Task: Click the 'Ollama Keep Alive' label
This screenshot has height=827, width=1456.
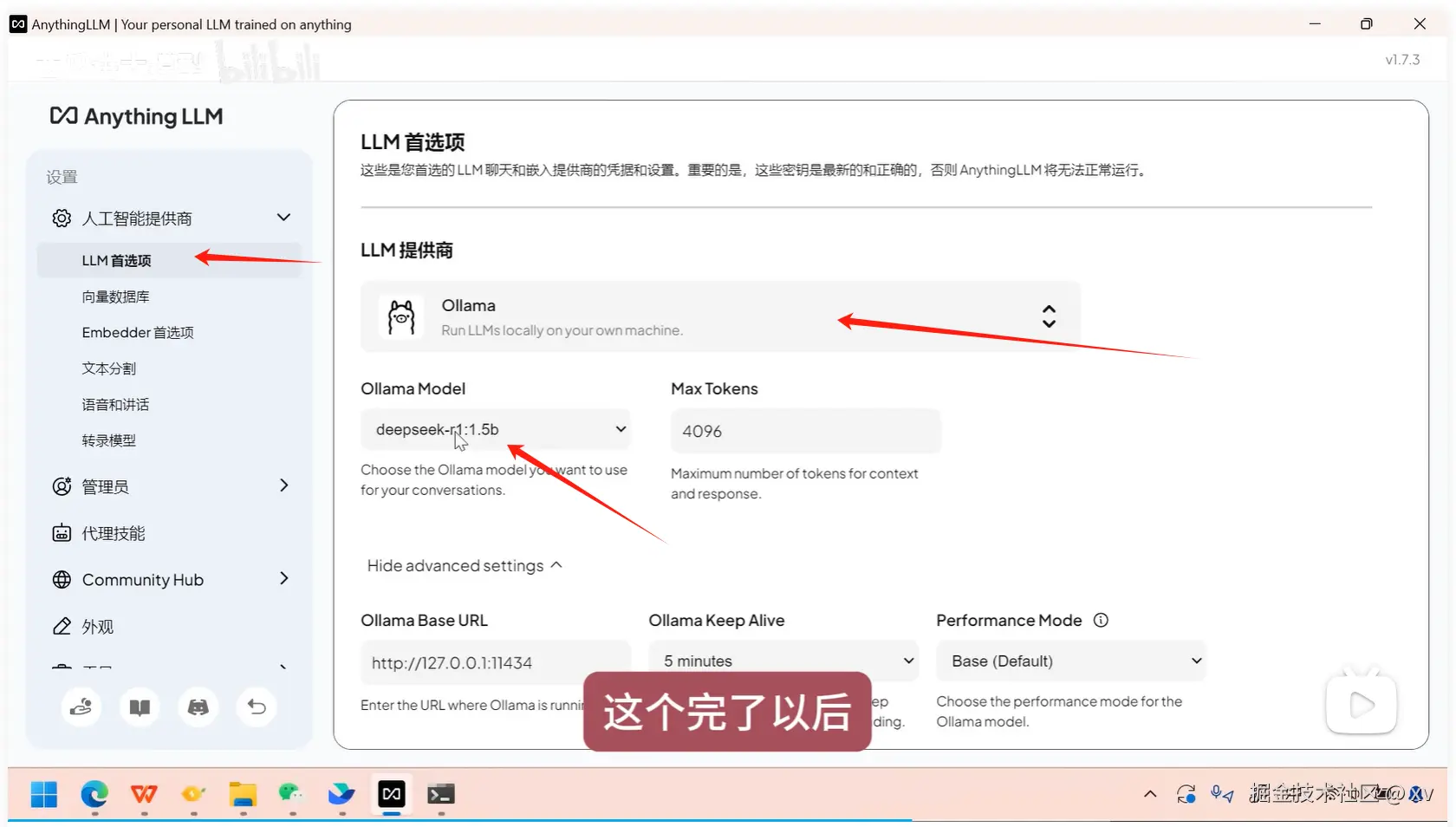Action: click(717, 621)
